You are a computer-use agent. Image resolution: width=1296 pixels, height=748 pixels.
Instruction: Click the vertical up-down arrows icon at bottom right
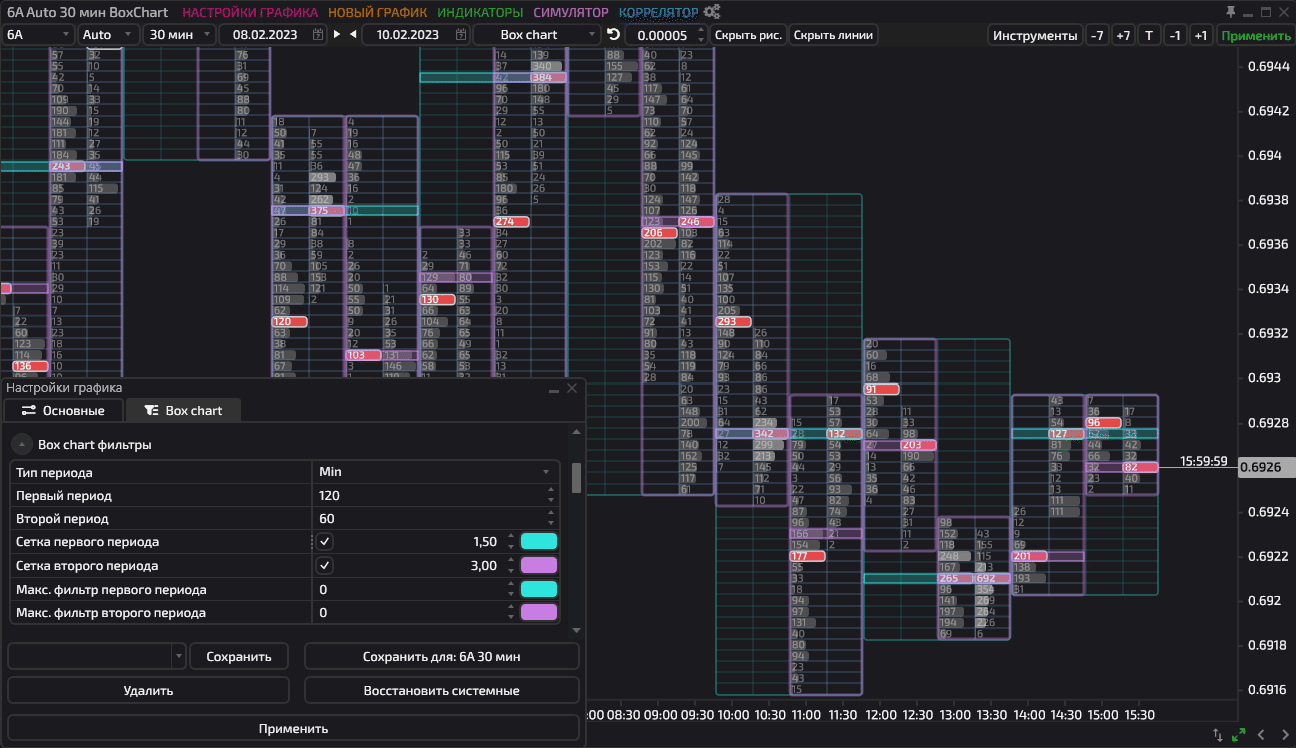point(1217,735)
